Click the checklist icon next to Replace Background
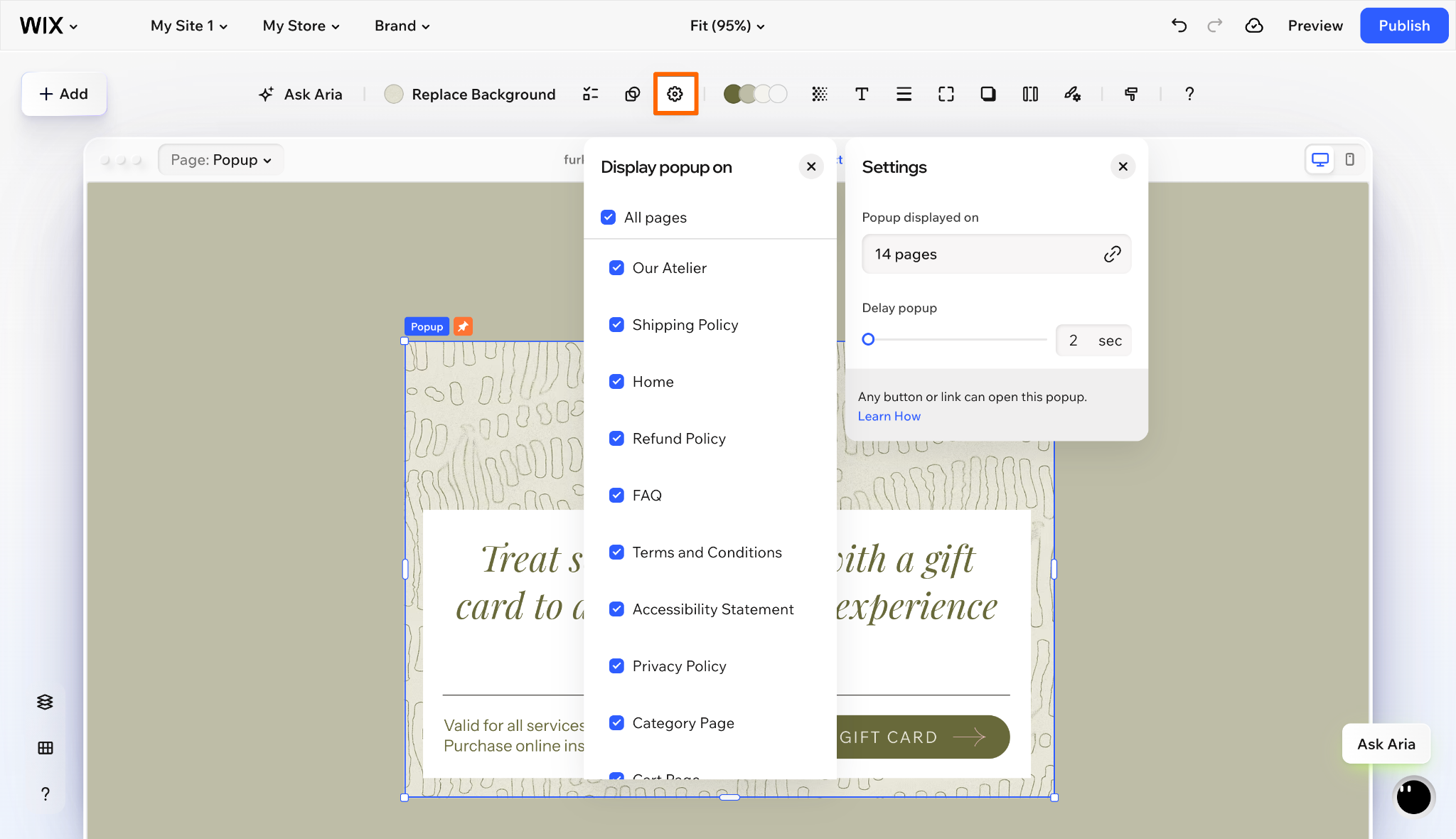Image resolution: width=1456 pixels, height=839 pixels. [590, 94]
